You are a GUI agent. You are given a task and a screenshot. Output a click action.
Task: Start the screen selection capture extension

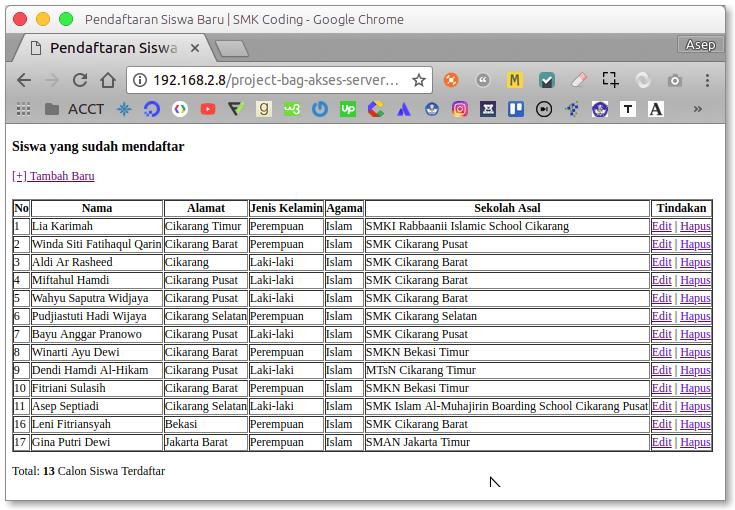click(x=610, y=80)
